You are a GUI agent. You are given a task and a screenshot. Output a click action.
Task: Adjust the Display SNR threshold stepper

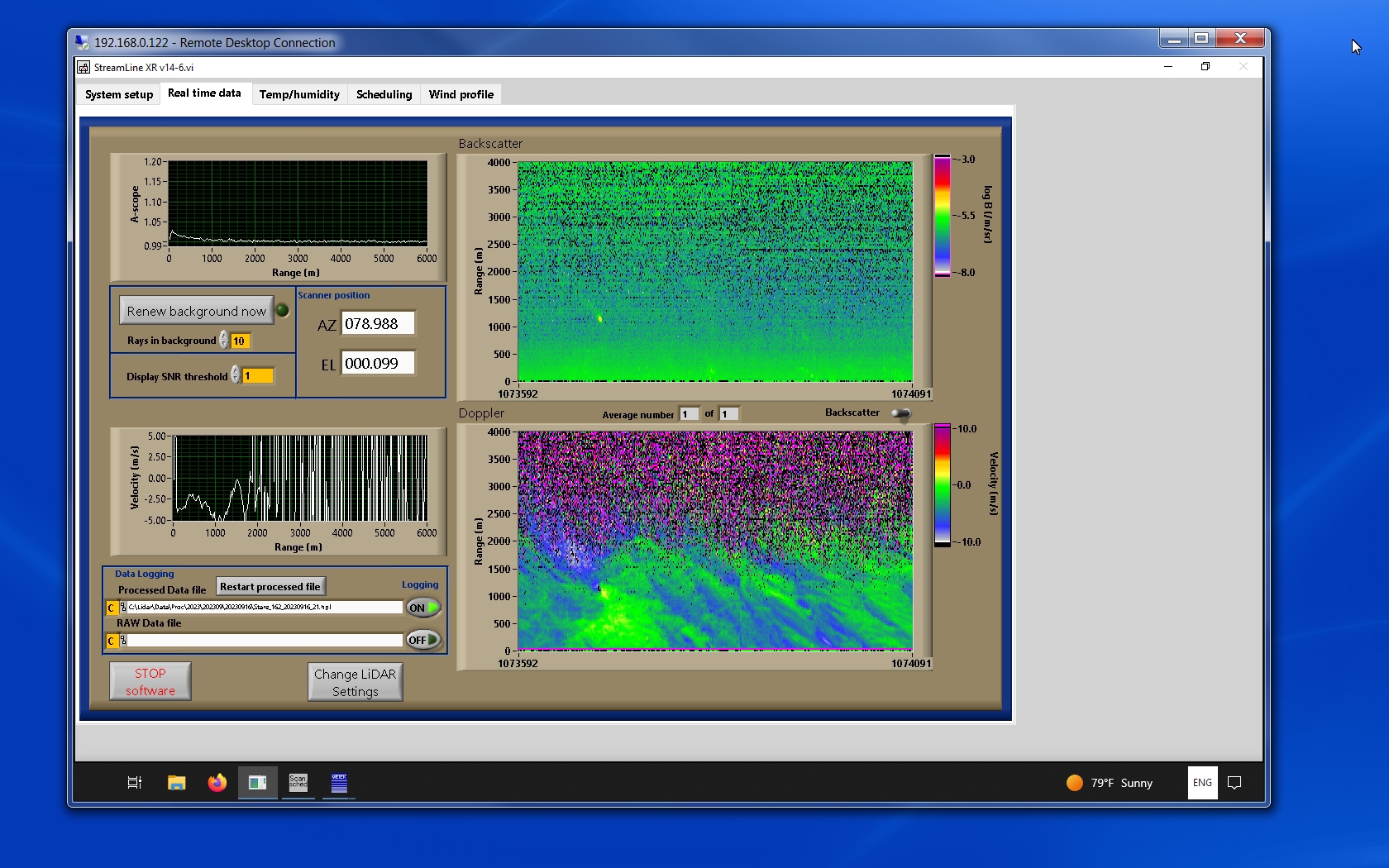point(236,375)
